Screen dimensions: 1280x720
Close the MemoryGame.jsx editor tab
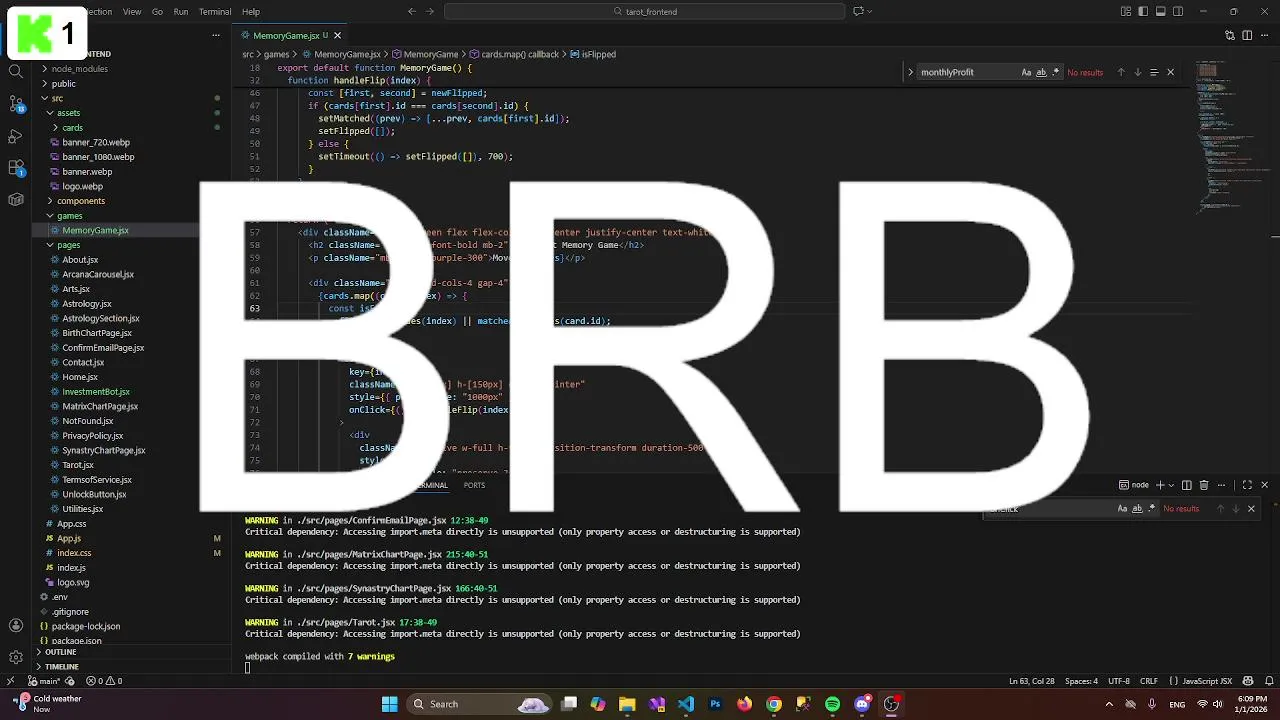coord(337,35)
